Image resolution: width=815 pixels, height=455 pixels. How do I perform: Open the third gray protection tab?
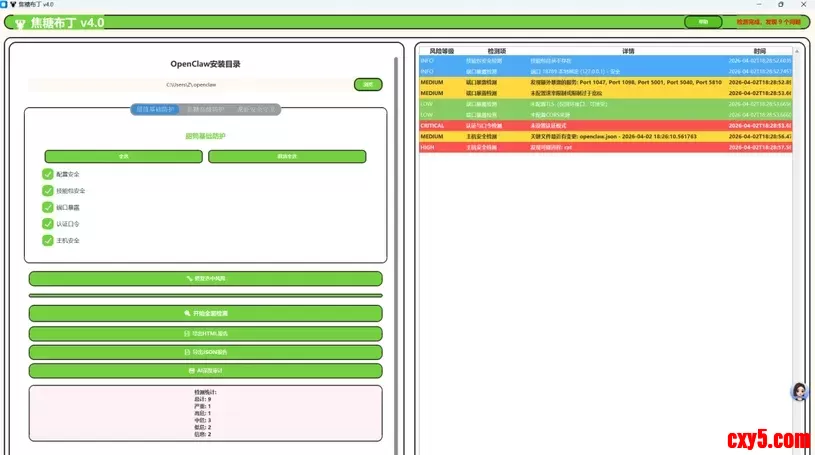pos(256,110)
